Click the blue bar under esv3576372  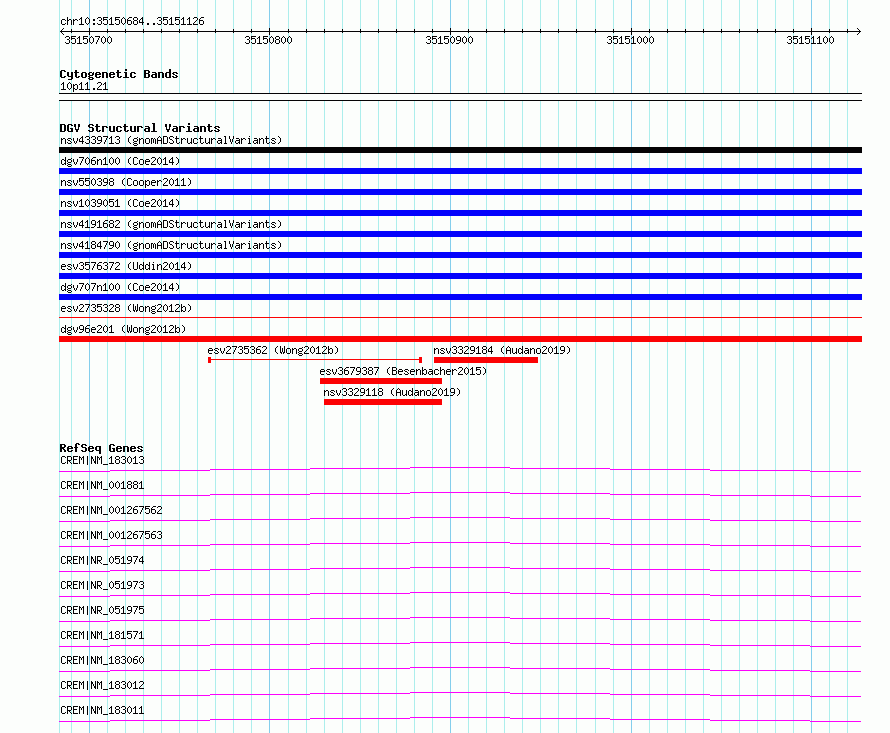[460, 276]
